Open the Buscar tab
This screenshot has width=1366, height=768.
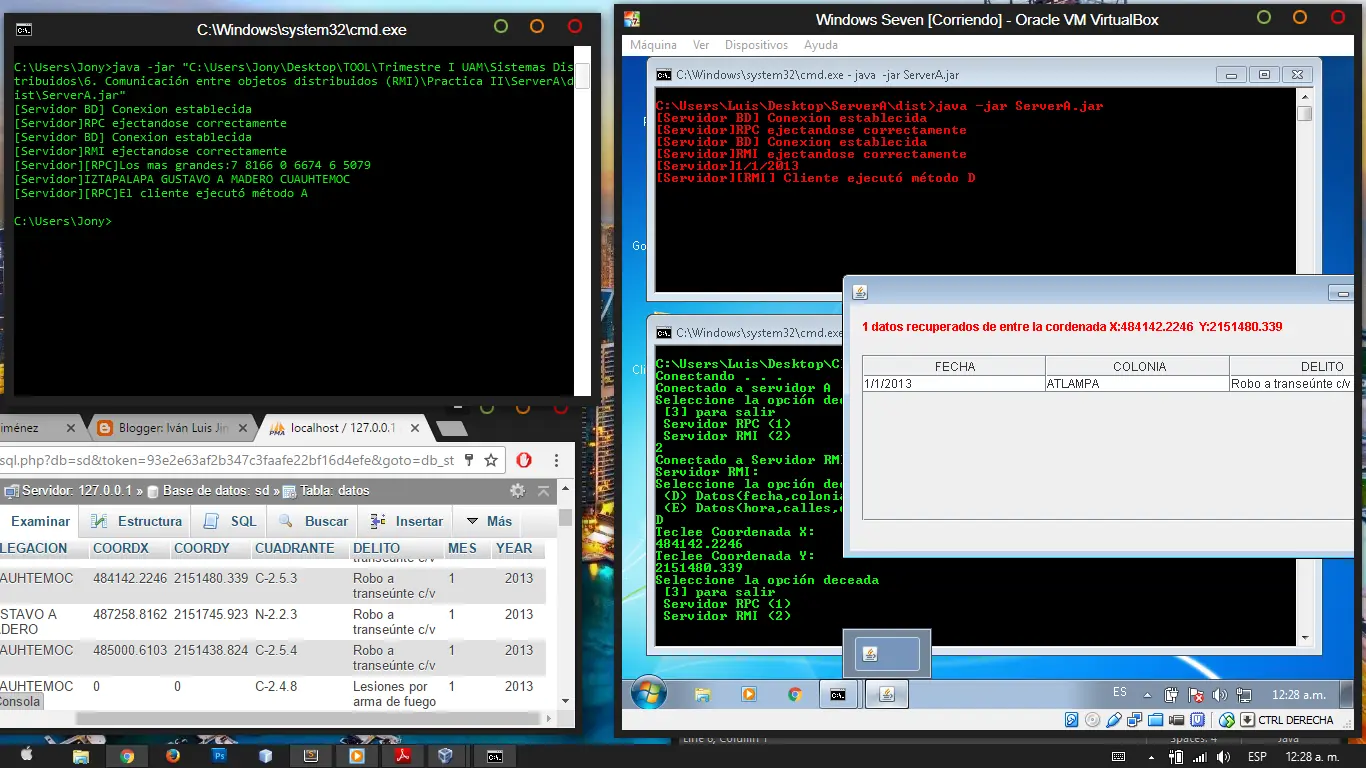(313, 521)
